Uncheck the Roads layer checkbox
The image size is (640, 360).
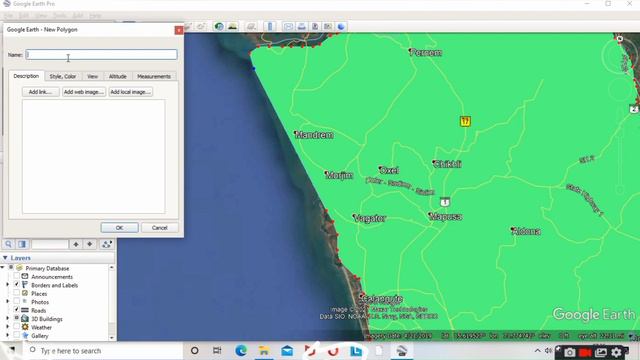pos(17,310)
